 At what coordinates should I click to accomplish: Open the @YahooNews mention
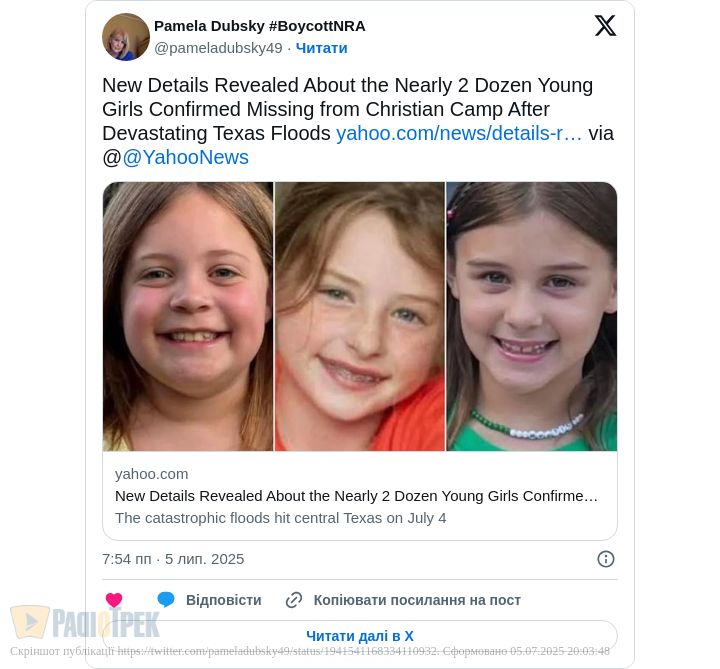tap(185, 157)
